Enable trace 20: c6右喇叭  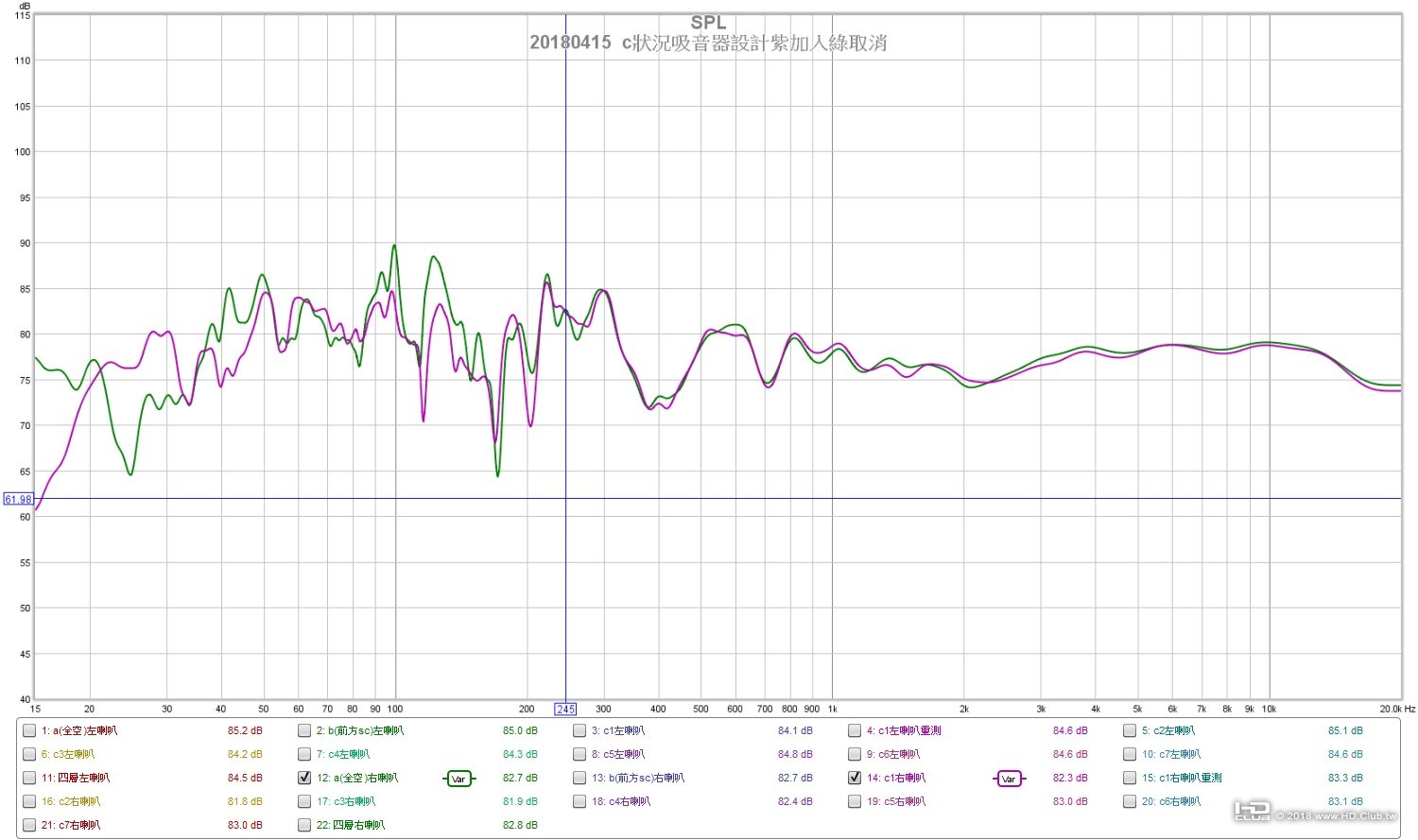click(1130, 801)
